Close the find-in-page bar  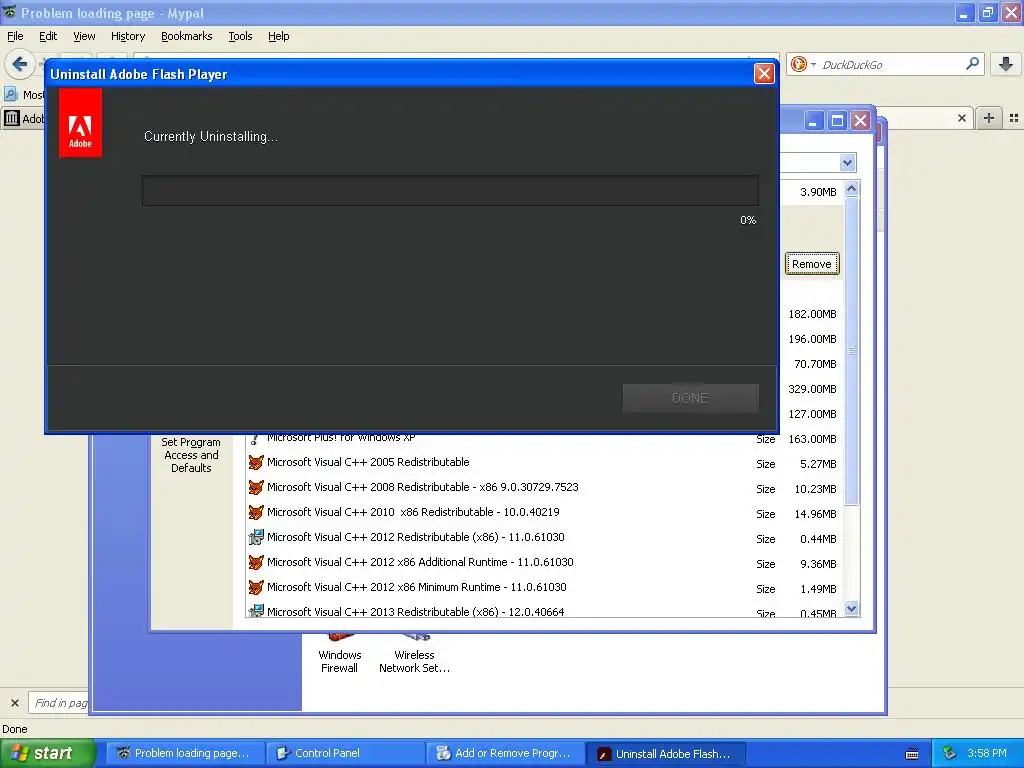pos(14,703)
